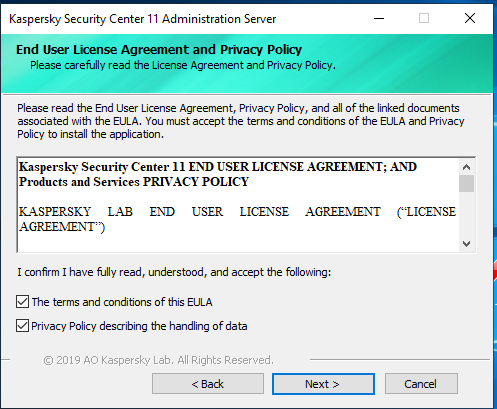Uncheck the Privacy Policy data handling checkbox

[22, 326]
